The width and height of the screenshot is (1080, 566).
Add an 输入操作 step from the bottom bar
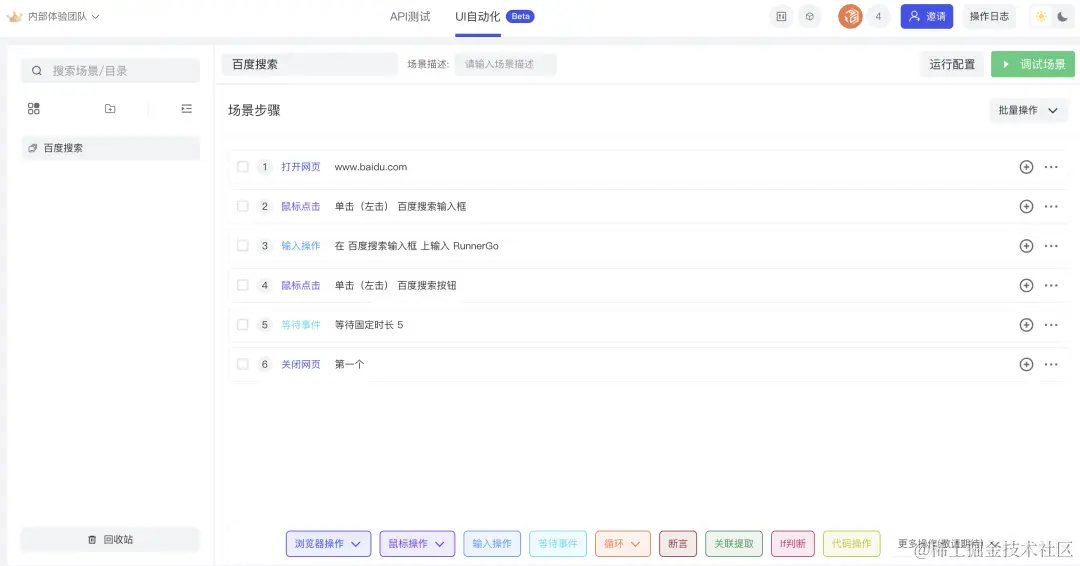(x=492, y=544)
